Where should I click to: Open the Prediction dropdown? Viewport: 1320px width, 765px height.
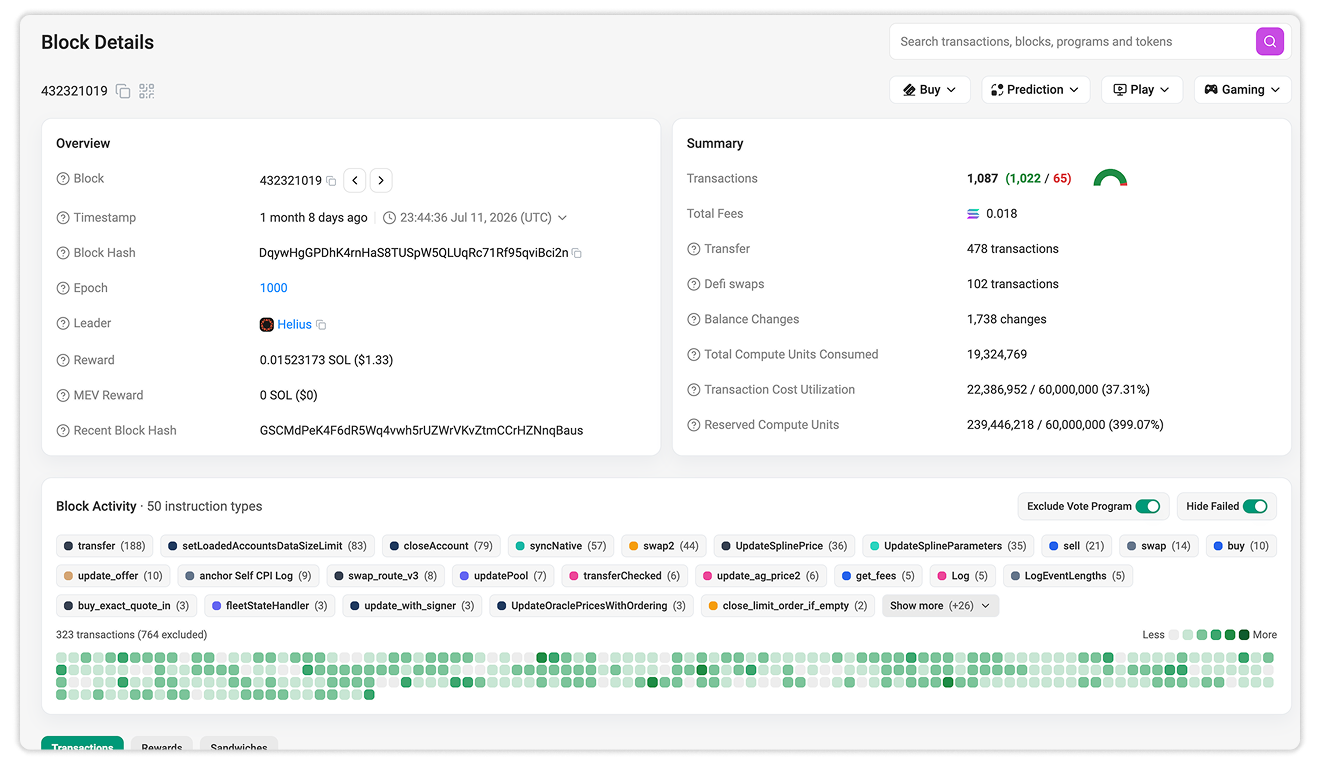(1035, 89)
